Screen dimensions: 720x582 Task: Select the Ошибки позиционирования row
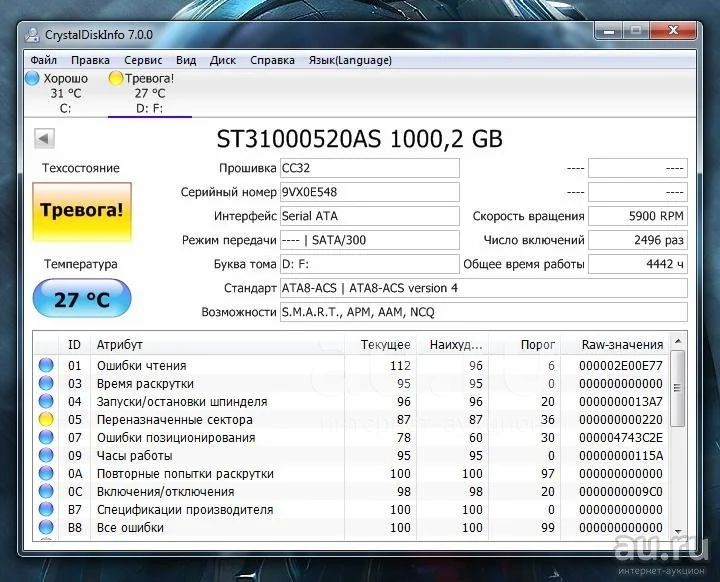[351, 437]
